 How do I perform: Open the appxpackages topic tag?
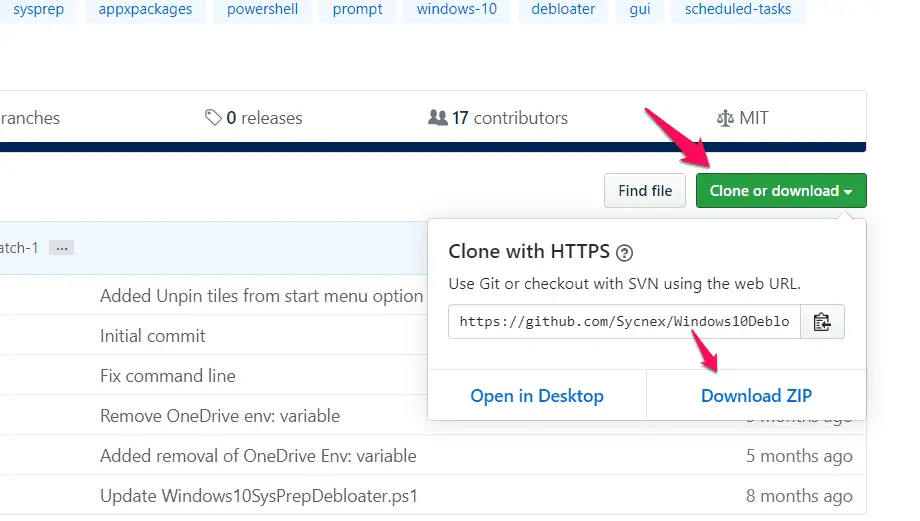click(146, 9)
